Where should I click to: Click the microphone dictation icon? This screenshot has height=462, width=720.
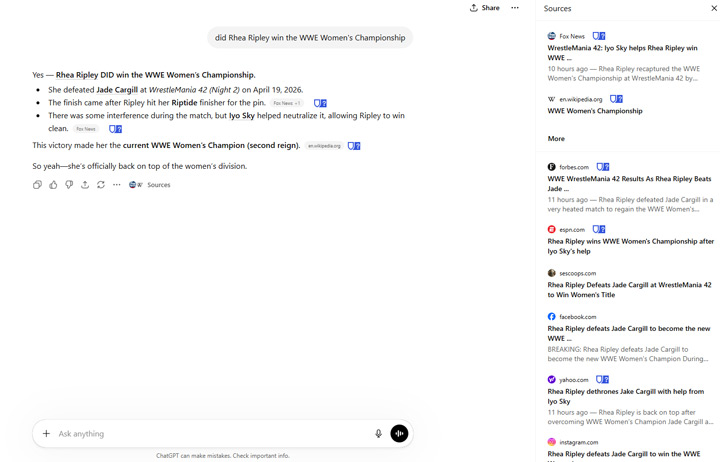pyautogui.click(x=378, y=433)
